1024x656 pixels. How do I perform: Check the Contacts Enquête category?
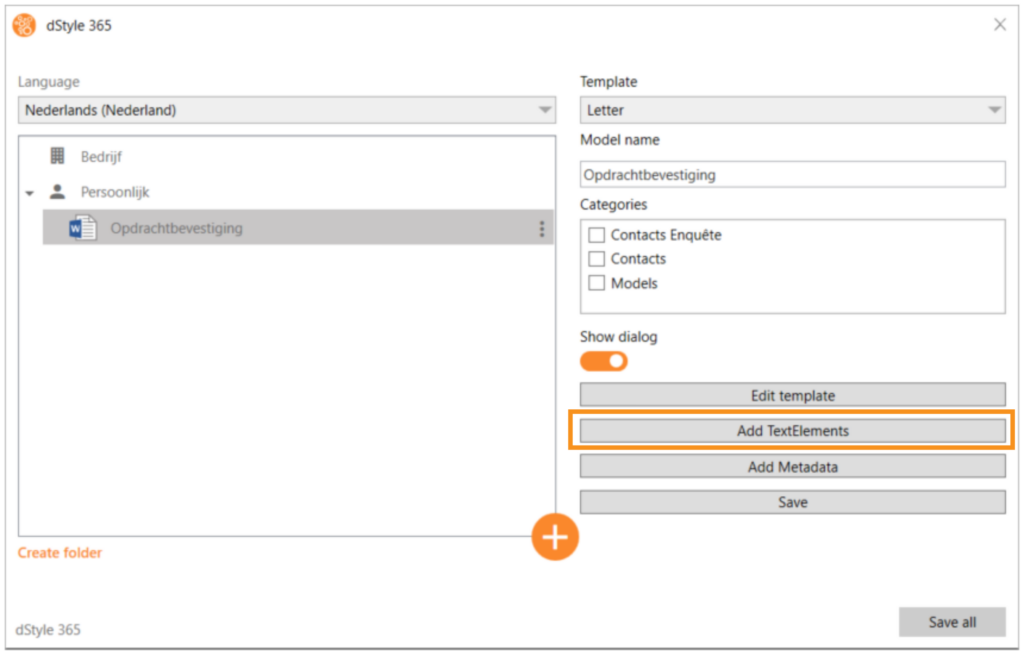596,235
